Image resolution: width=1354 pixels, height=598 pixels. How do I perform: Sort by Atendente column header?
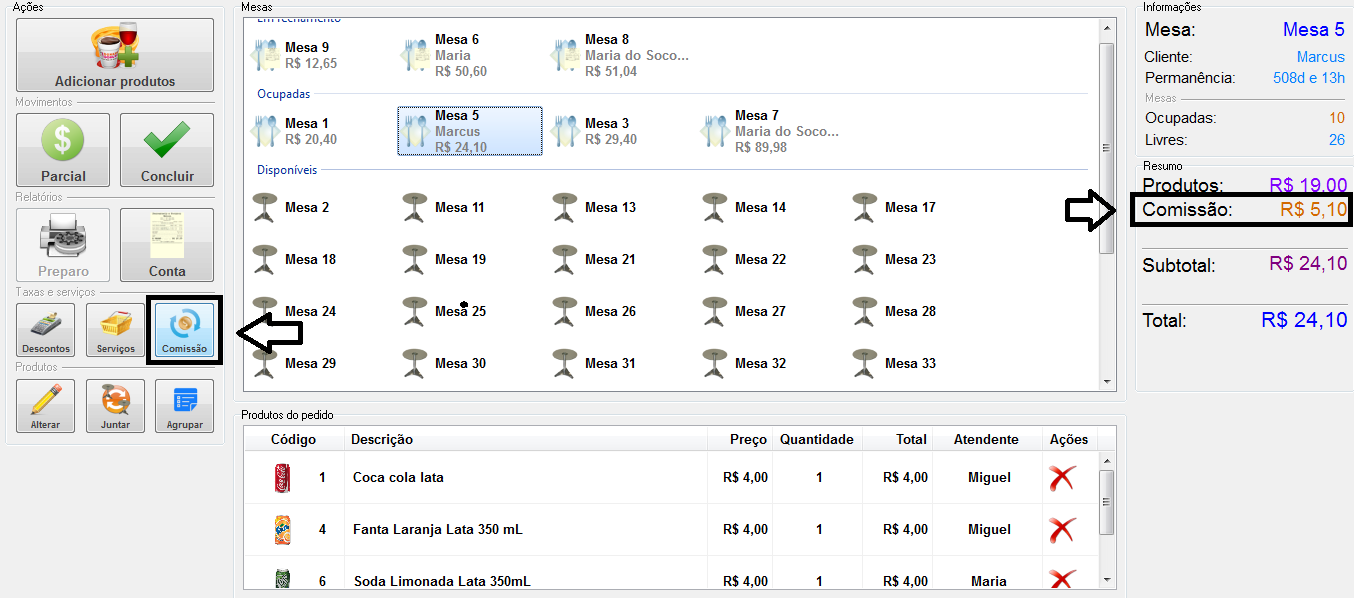click(986, 439)
